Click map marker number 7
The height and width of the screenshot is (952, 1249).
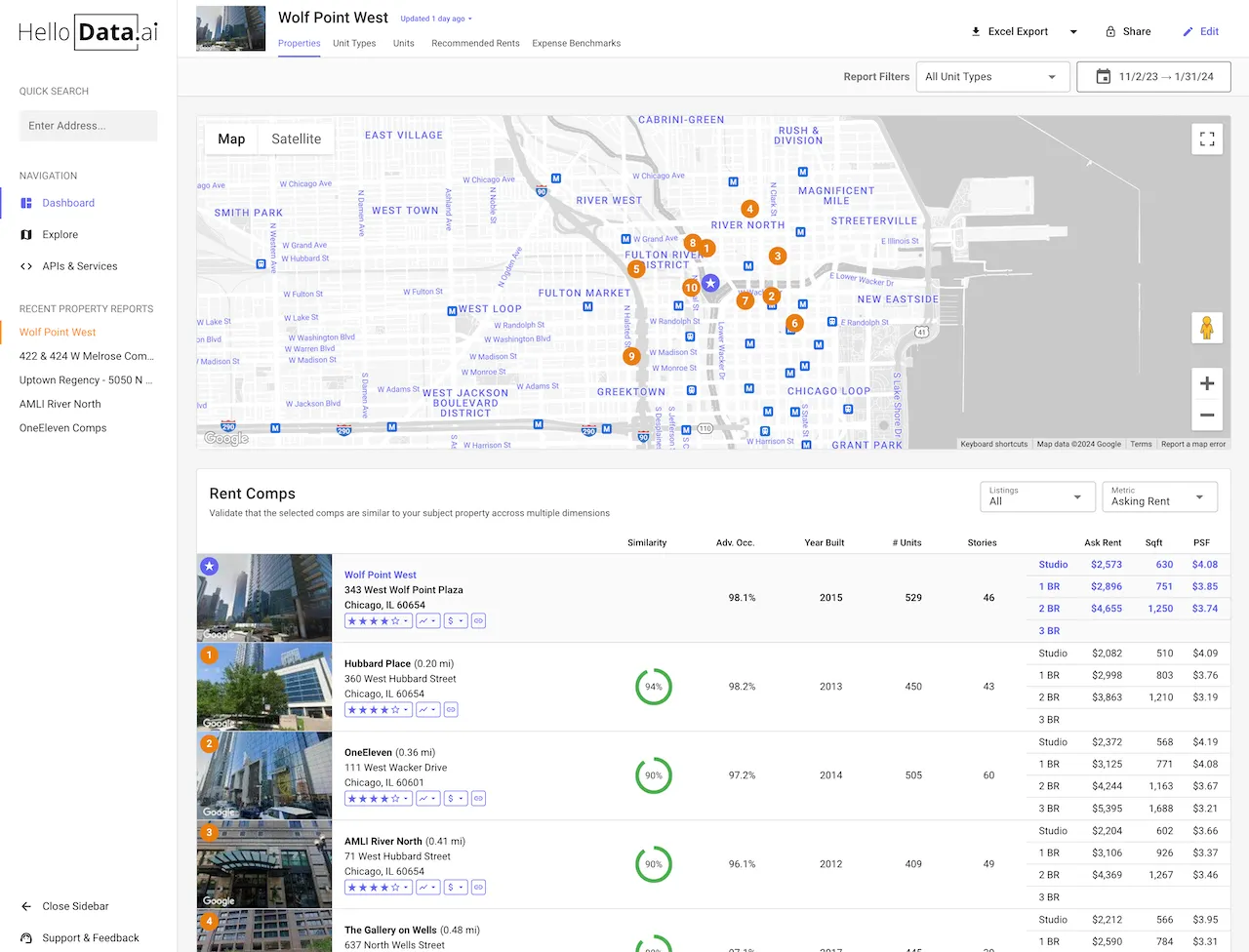(x=745, y=300)
